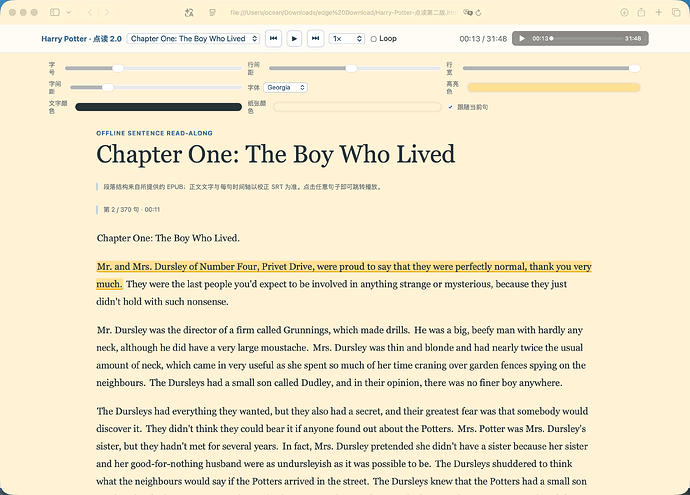The image size is (690, 495).
Task: Adjust the 字号 font size slider
Action: (x=153, y=69)
